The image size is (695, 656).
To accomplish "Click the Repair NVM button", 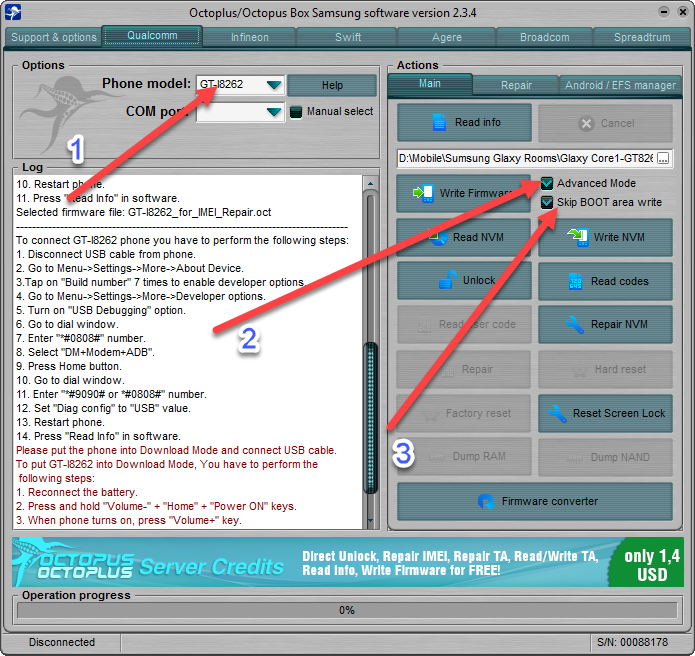I will pos(605,324).
